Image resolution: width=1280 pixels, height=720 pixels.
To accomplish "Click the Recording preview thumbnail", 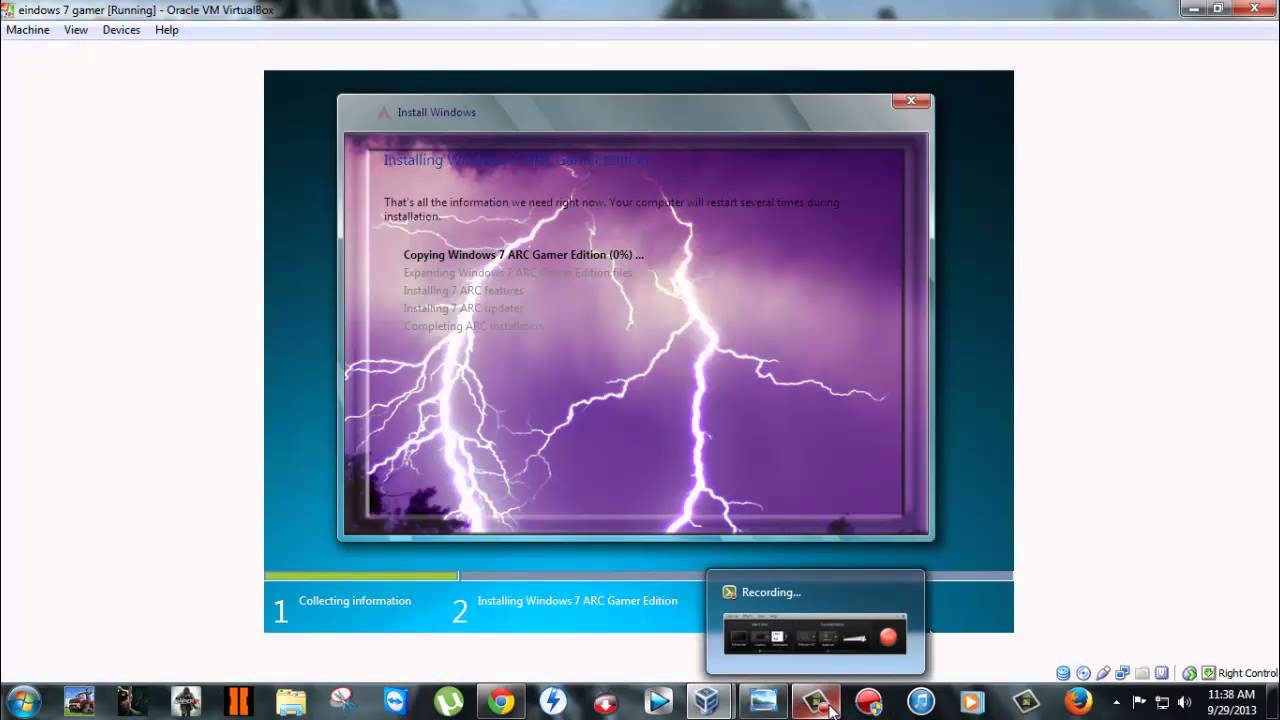I will pos(815,634).
